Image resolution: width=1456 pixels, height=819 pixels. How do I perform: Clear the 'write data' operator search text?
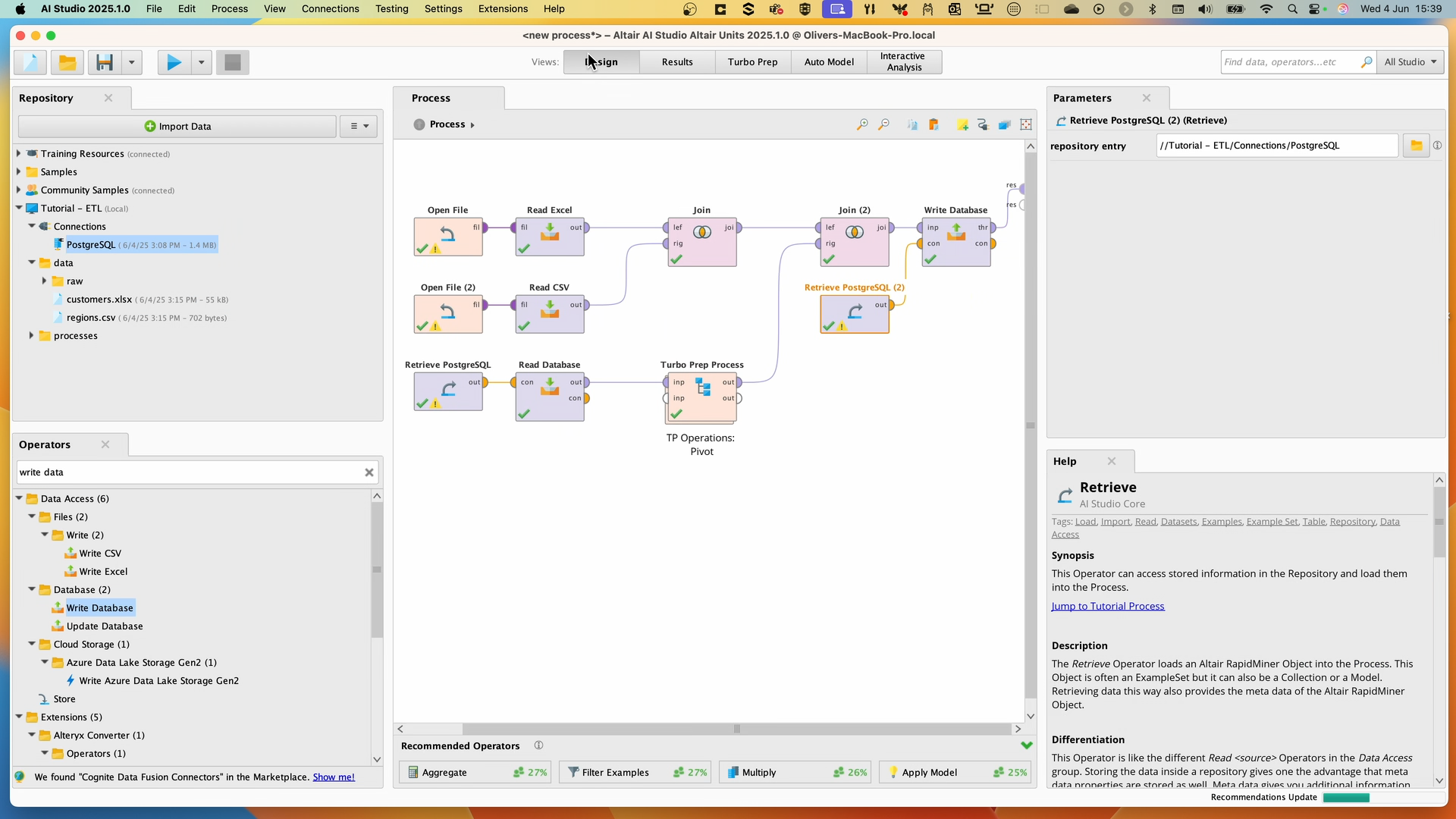coord(369,472)
